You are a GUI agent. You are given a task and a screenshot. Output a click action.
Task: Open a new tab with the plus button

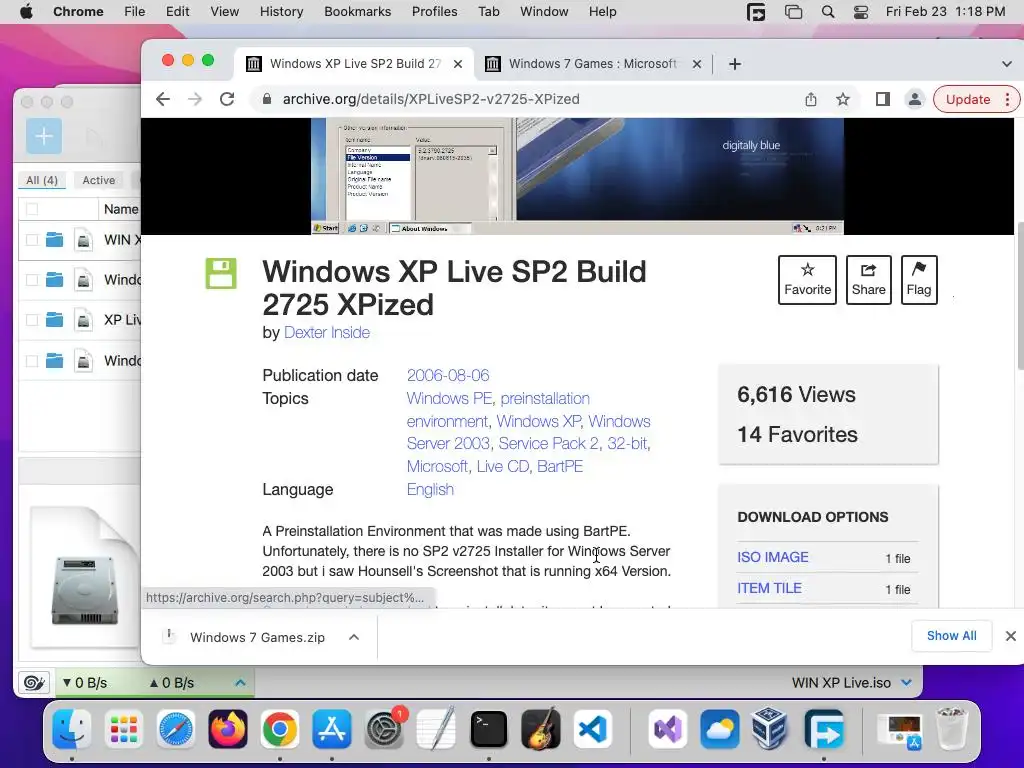(735, 64)
